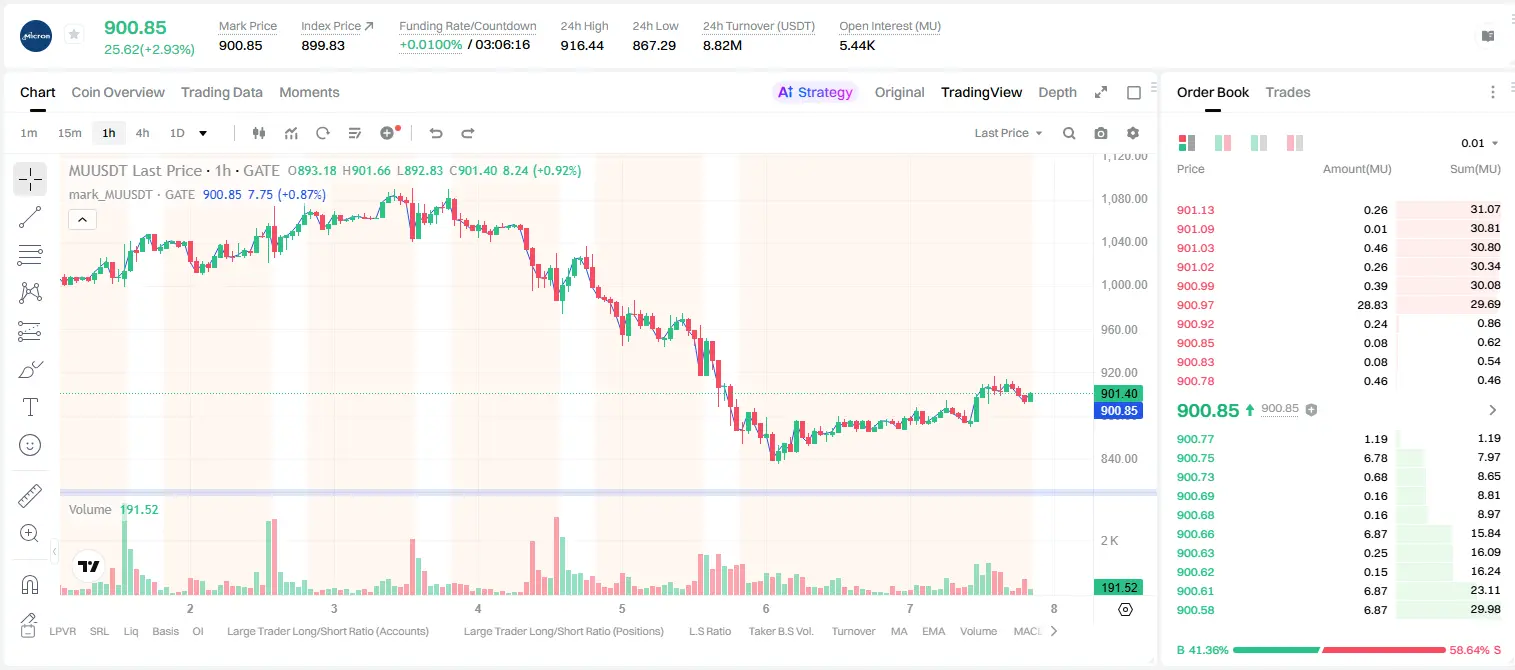Toggle the AI Strategy button

point(816,92)
